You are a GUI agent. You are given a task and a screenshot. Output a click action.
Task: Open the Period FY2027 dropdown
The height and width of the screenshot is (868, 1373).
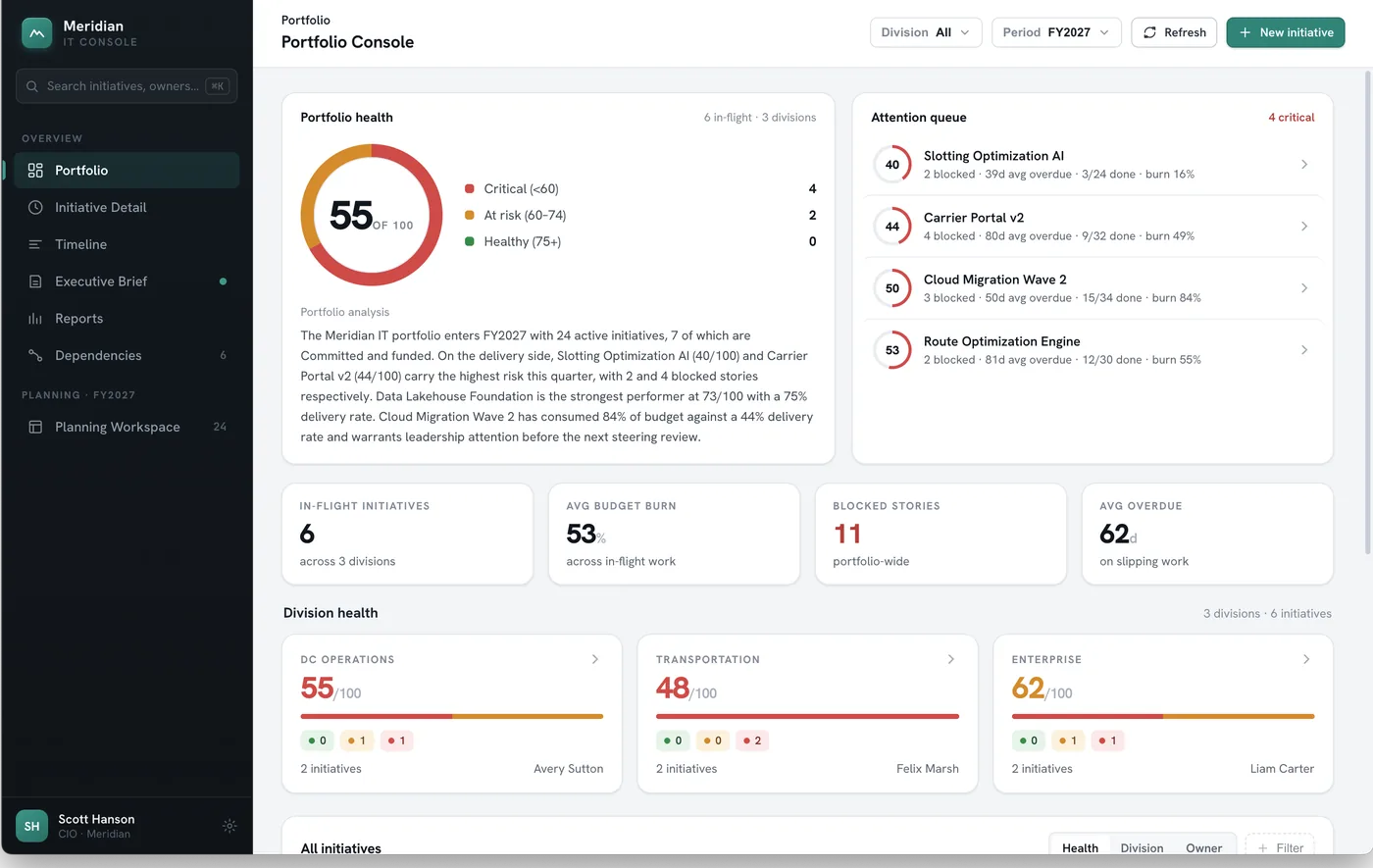pyautogui.click(x=1056, y=32)
